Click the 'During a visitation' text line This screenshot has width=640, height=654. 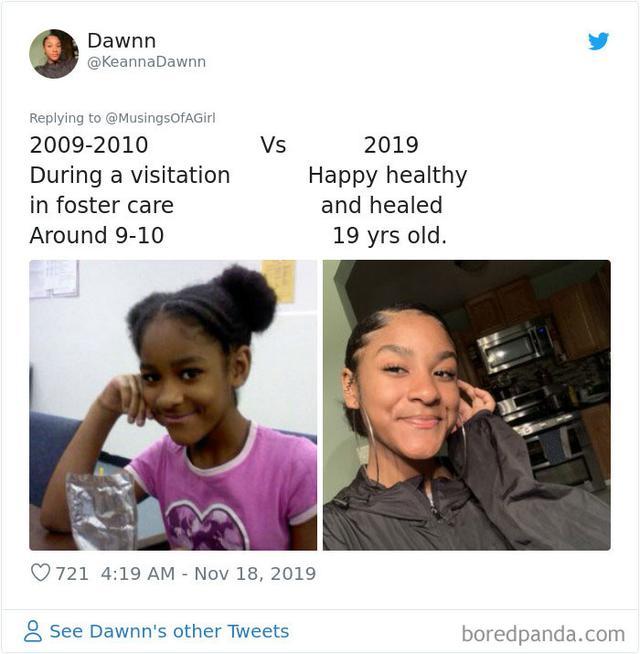click(130, 175)
